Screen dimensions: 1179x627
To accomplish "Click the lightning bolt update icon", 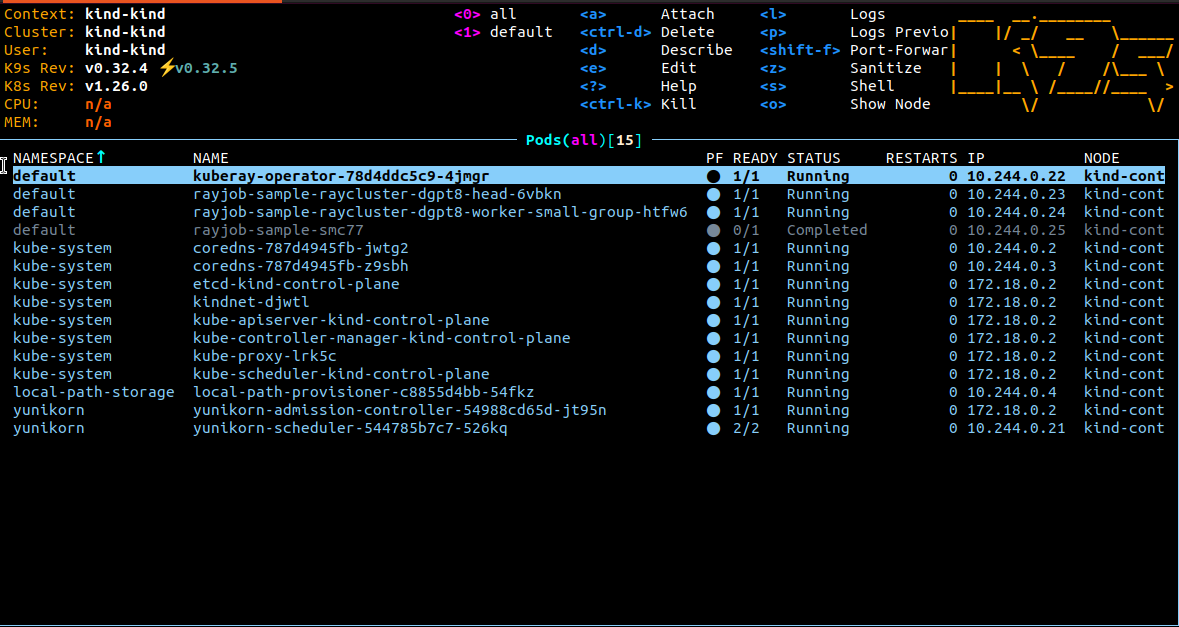I will click(x=166, y=68).
